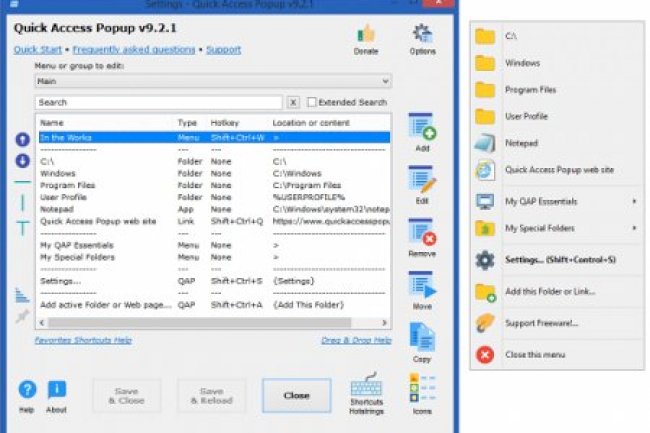Expand My QAP Essentials submenu arrow
This screenshot has width=650, height=433.
pyautogui.click(x=634, y=201)
